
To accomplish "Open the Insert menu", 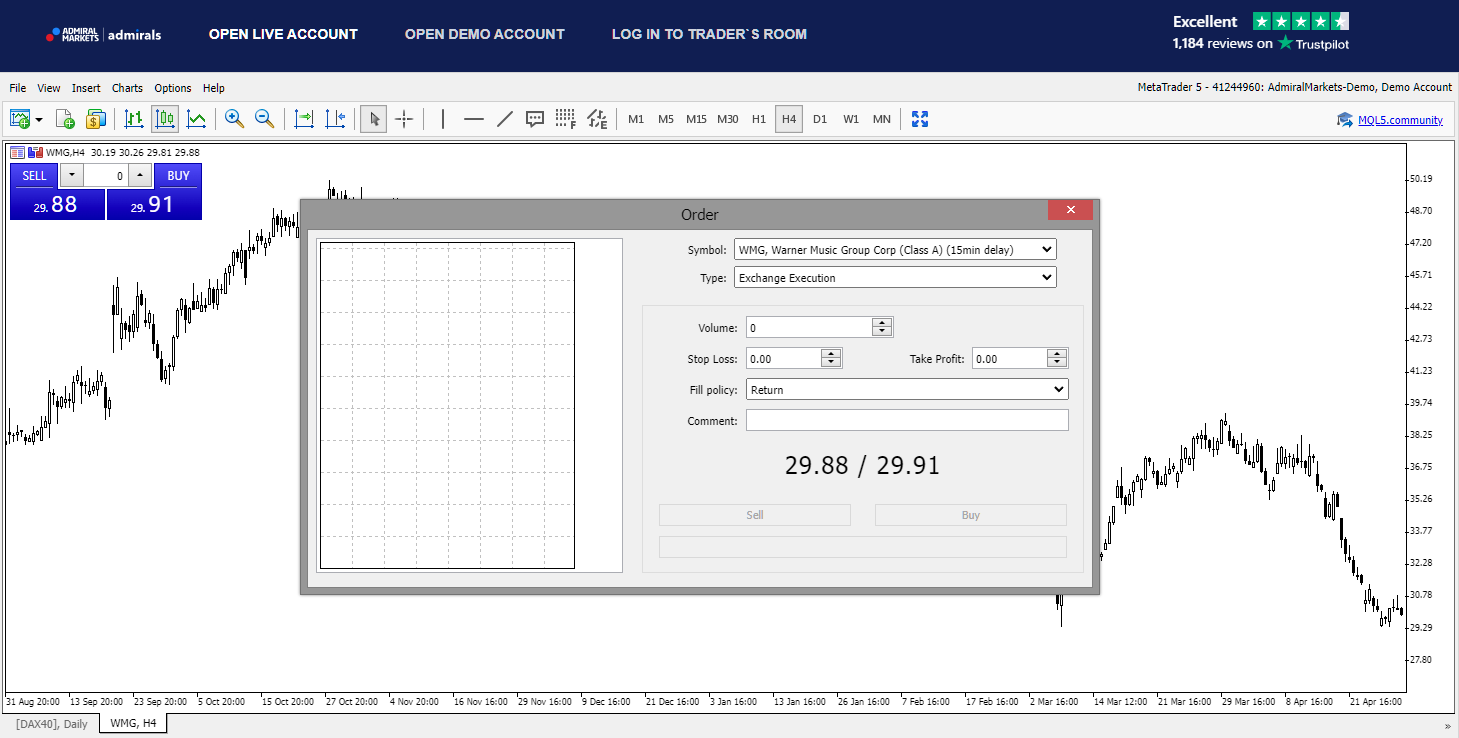I will [86, 88].
